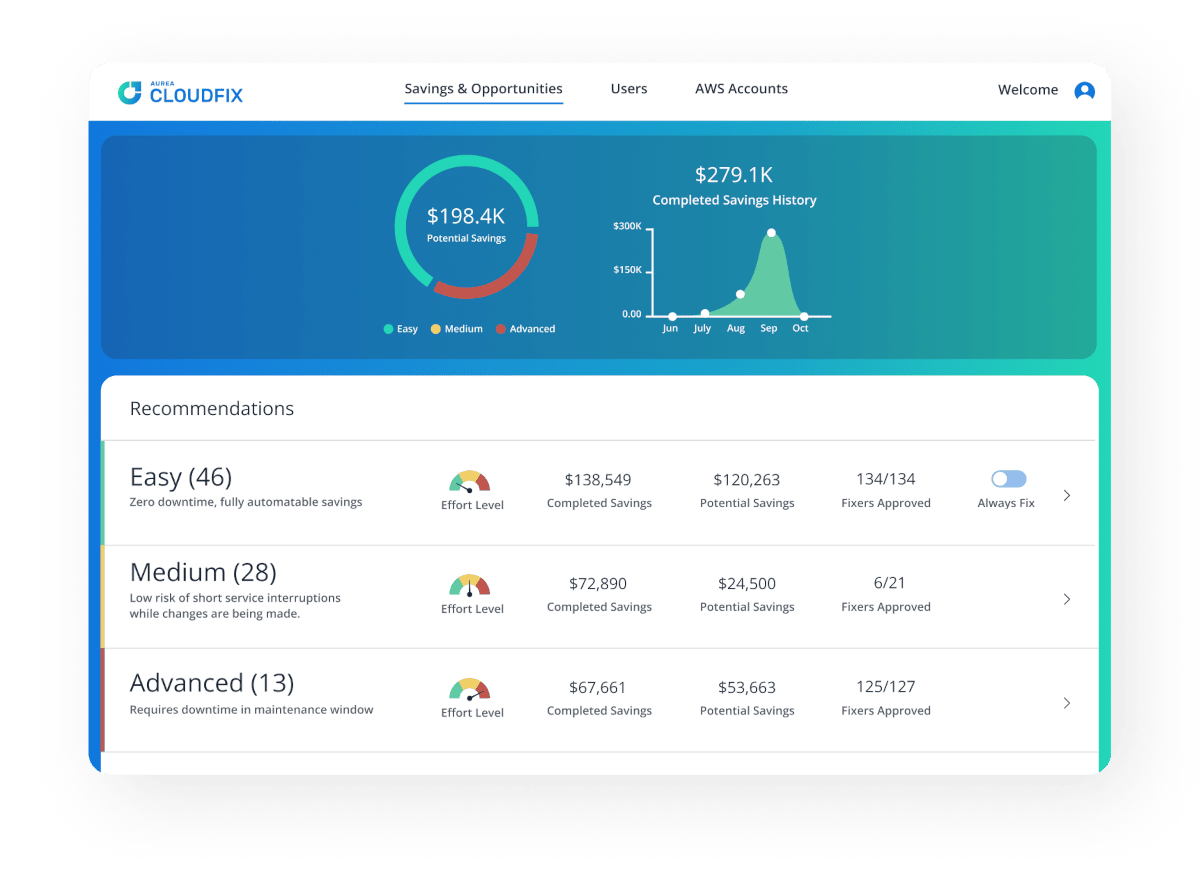Screen dimensions: 1200x879
Task: Click the Recommendations section heading
Action: coord(211,408)
